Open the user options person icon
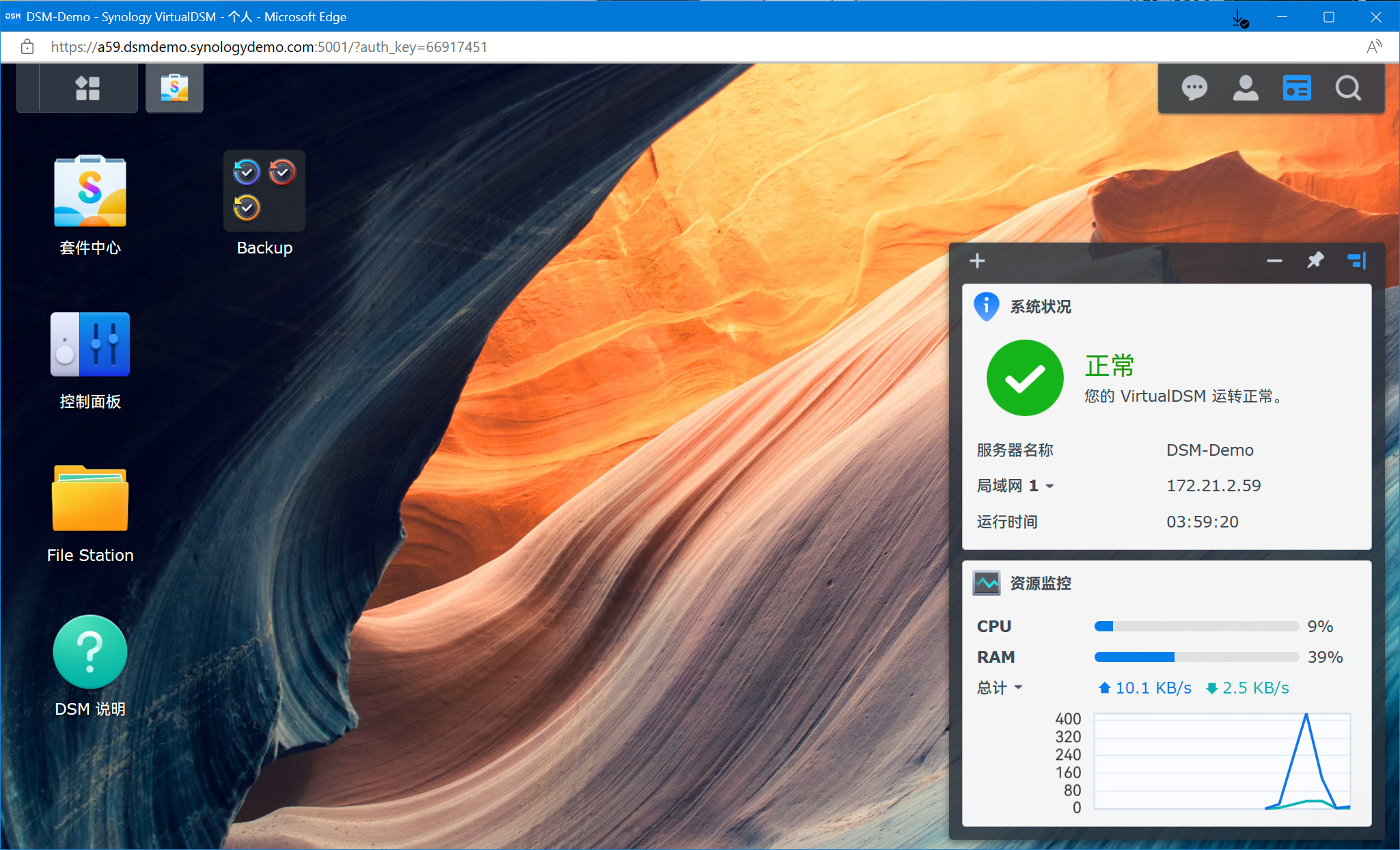1400x850 pixels. [x=1245, y=88]
